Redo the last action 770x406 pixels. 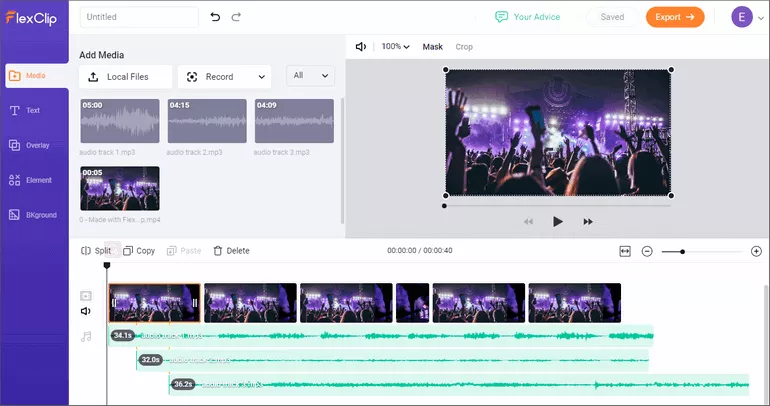(x=236, y=17)
